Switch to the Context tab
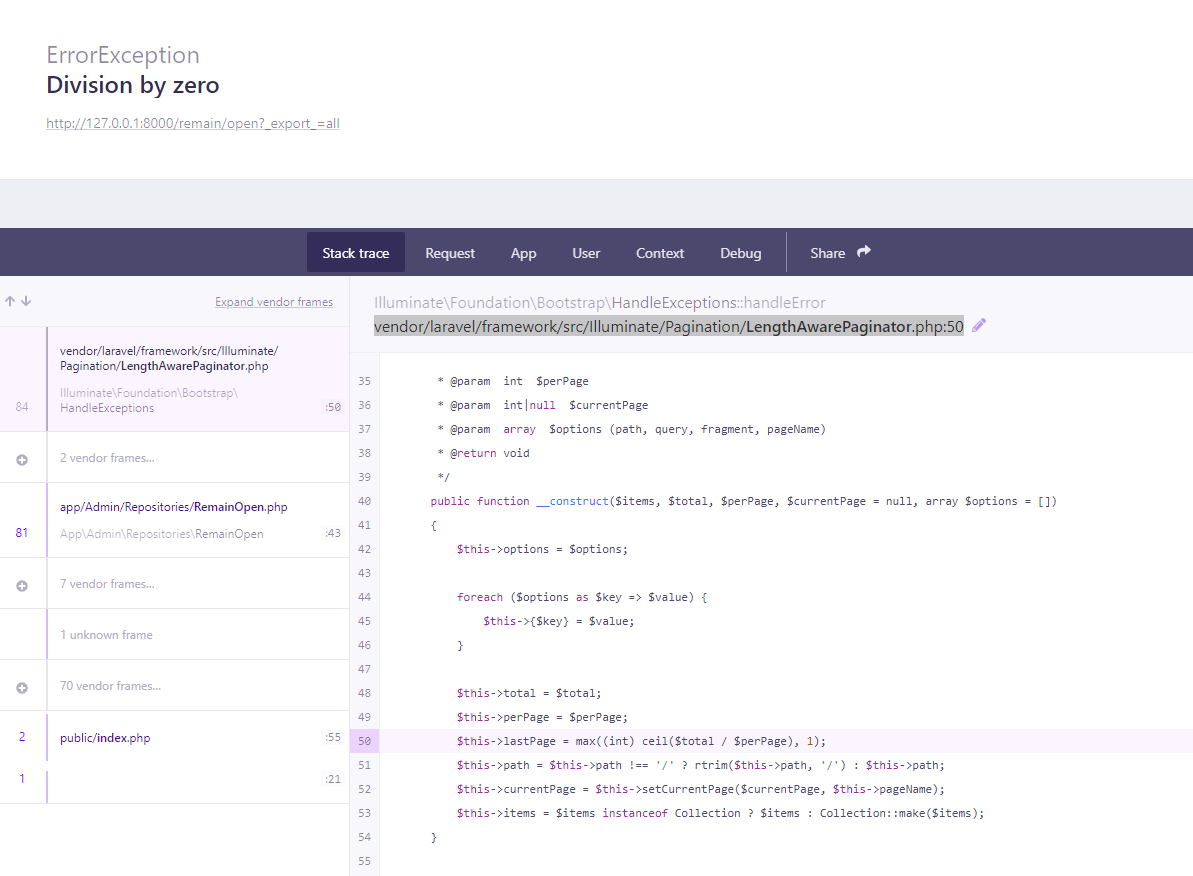This screenshot has height=876, width=1193. point(660,253)
